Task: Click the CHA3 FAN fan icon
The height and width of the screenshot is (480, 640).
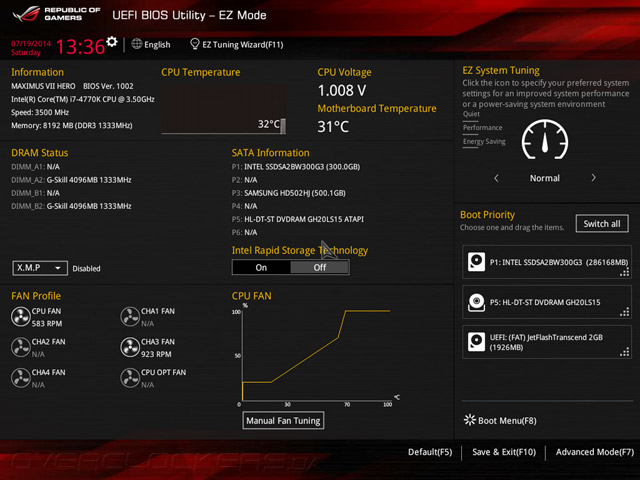Action: [x=130, y=347]
